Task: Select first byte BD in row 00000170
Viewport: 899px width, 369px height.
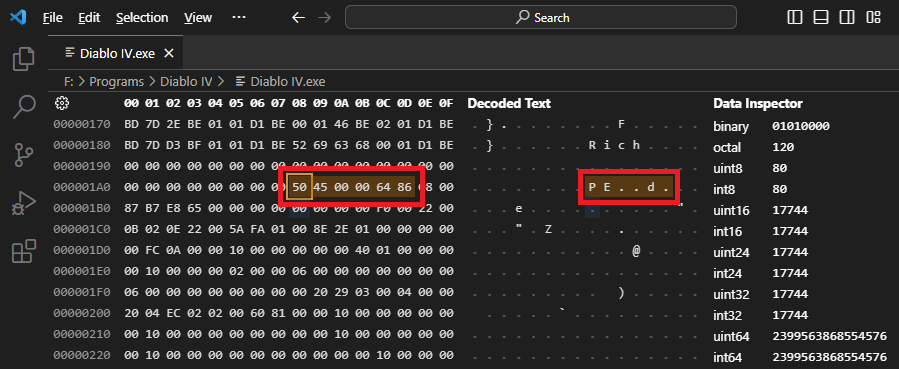Action: pyautogui.click(x=131, y=124)
